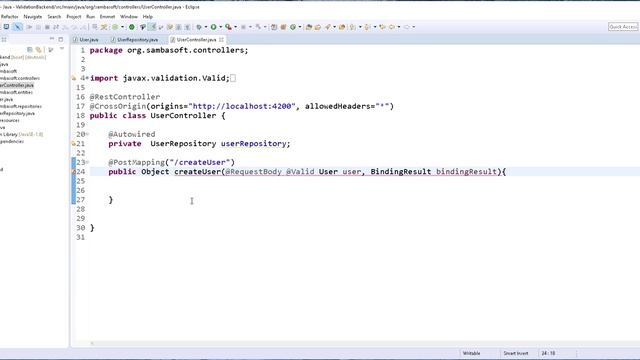Click the Open Type icon in toolbar
Image resolution: width=640 pixels, height=360 pixels.
[x=309, y=27]
